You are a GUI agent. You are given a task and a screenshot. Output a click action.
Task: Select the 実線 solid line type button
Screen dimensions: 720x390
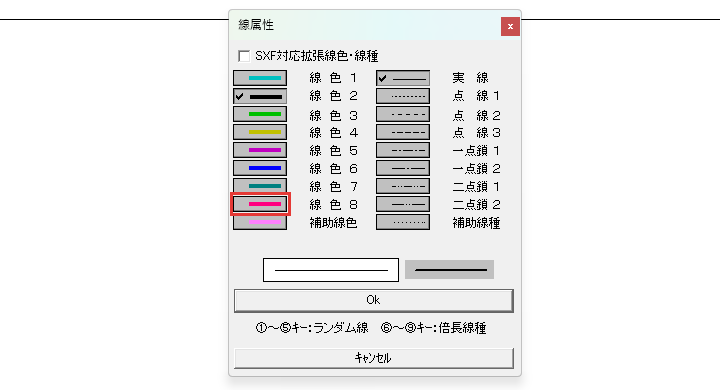(x=403, y=78)
